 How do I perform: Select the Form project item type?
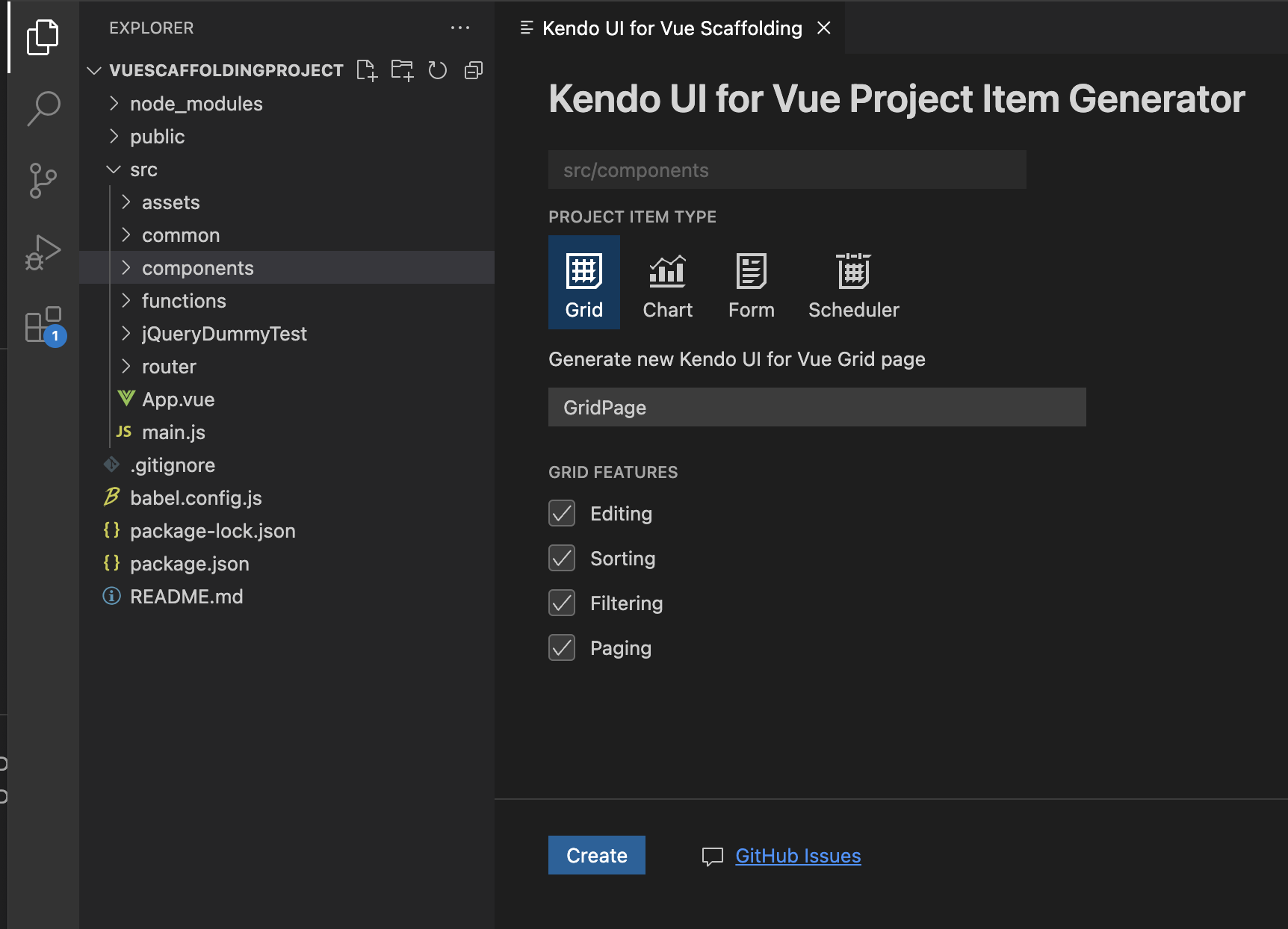751,282
